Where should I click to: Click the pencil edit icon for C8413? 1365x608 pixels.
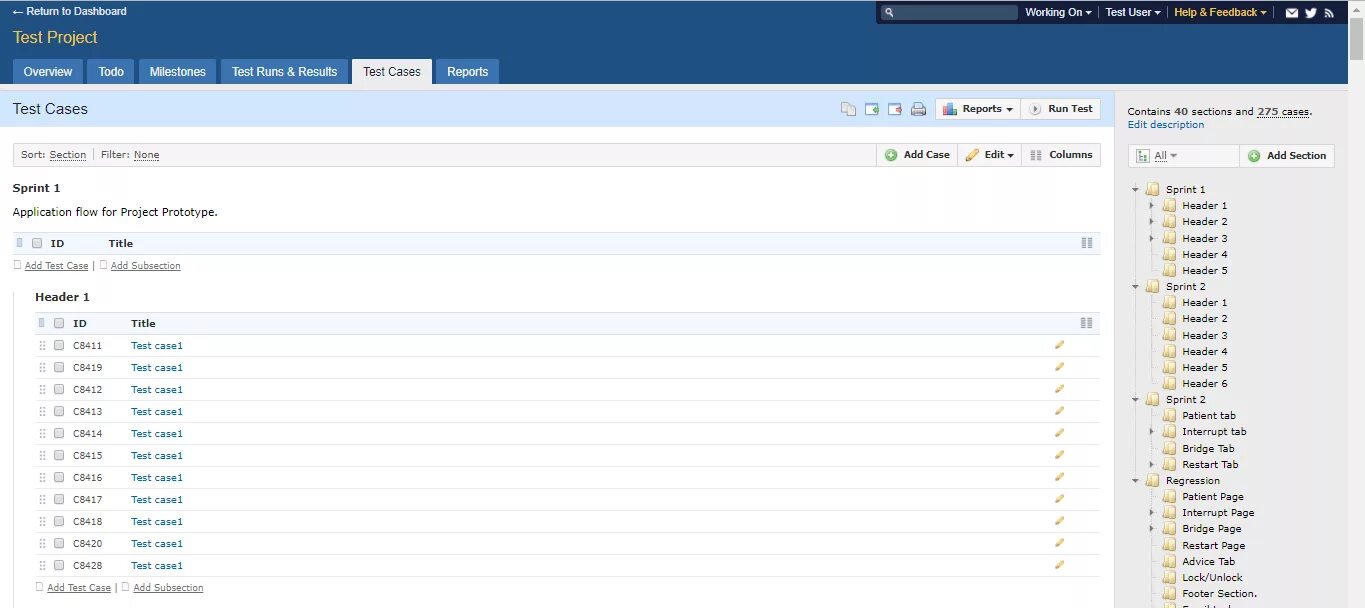1059,411
